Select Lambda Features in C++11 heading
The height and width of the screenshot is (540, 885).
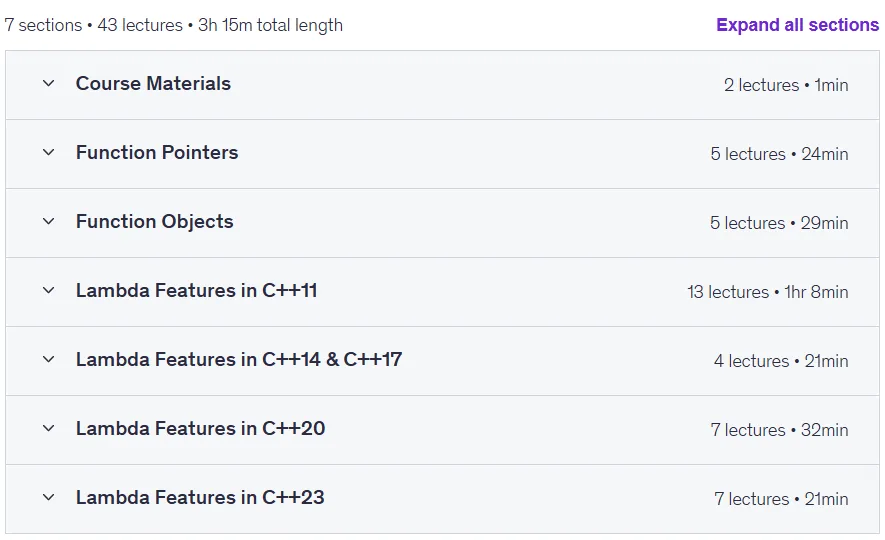[196, 291]
